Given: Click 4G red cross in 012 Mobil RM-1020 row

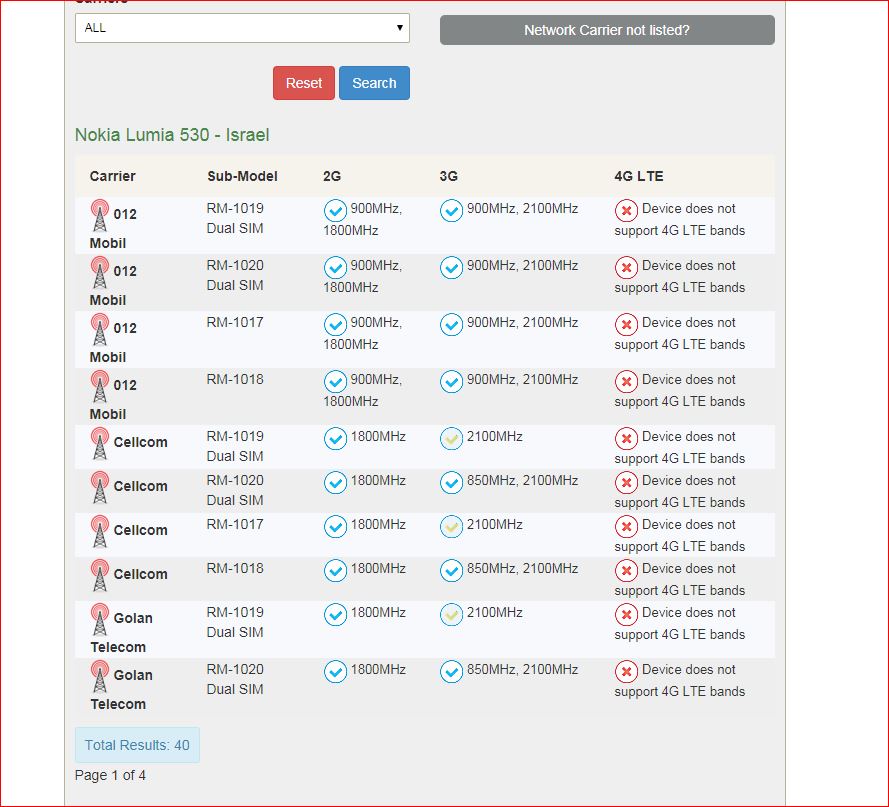Looking at the screenshot, I should click(626, 268).
